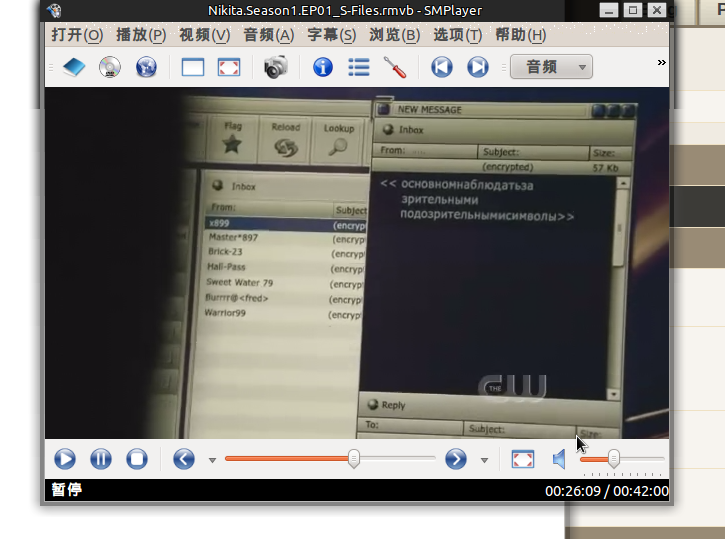Open forward step dropdown arrow
This screenshot has width=725, height=539.
484,460
